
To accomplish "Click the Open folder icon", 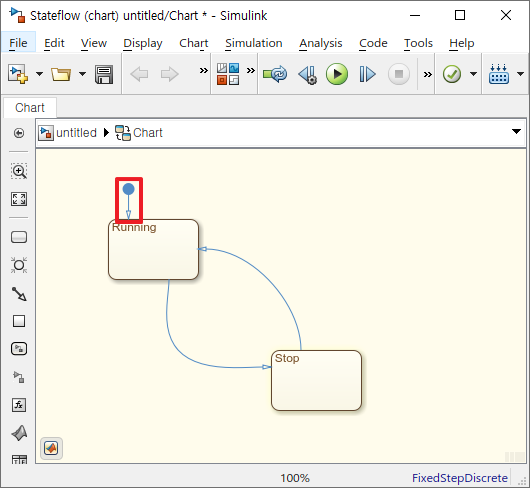I will [61, 74].
